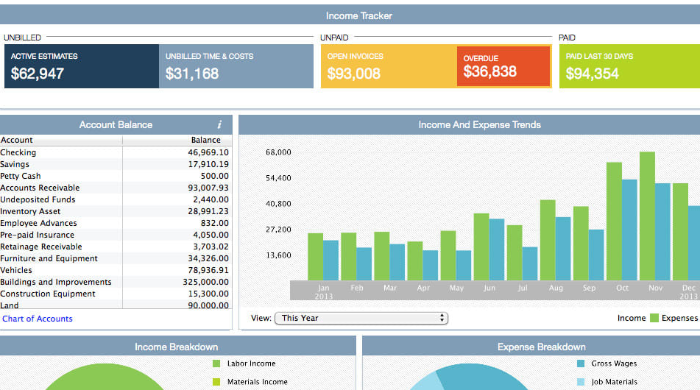Click the Account Balance info icon
The width and height of the screenshot is (700, 390).
tap(219, 125)
